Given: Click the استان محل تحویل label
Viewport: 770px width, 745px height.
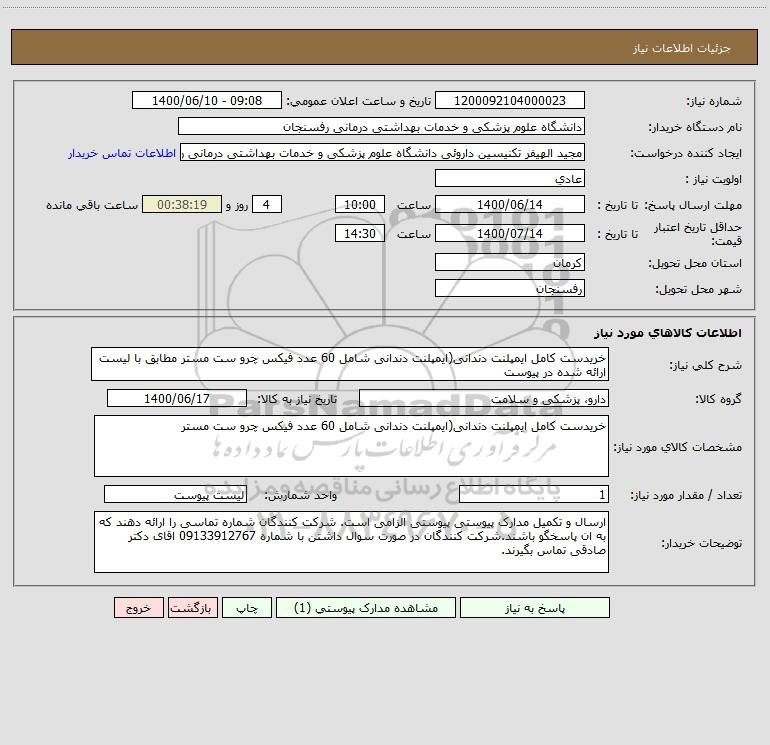Looking at the screenshot, I should 695,263.
